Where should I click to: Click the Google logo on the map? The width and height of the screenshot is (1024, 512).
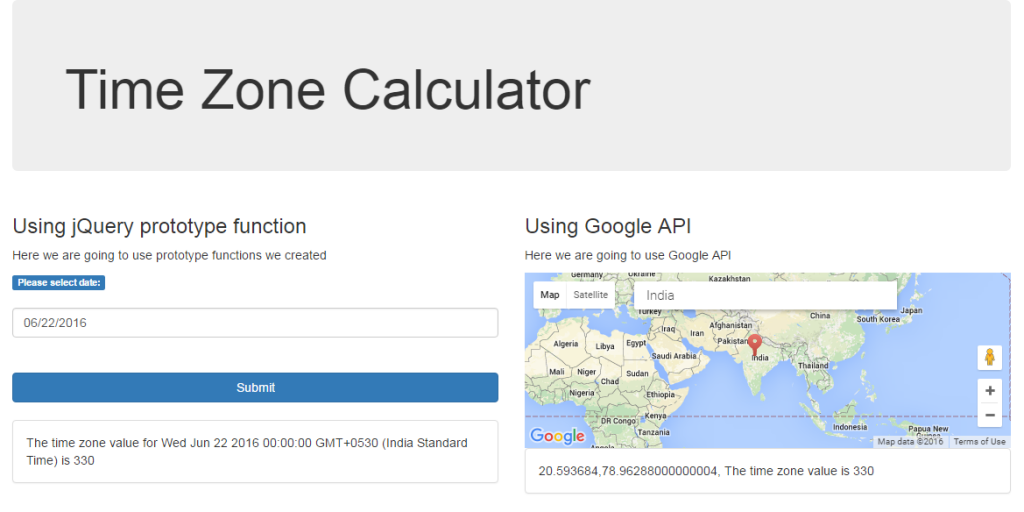(x=557, y=436)
